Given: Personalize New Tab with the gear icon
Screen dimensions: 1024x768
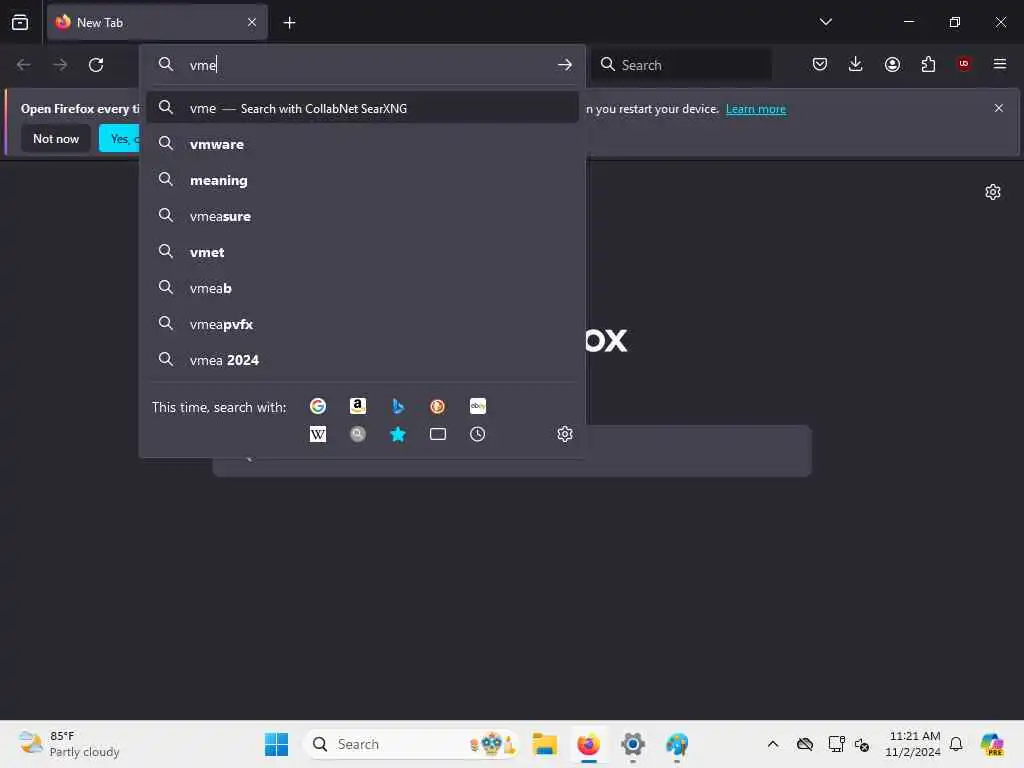Looking at the screenshot, I should pyautogui.click(x=993, y=192).
